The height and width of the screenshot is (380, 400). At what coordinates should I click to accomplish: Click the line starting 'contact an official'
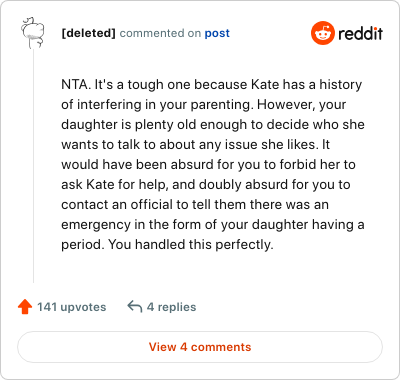pos(195,205)
